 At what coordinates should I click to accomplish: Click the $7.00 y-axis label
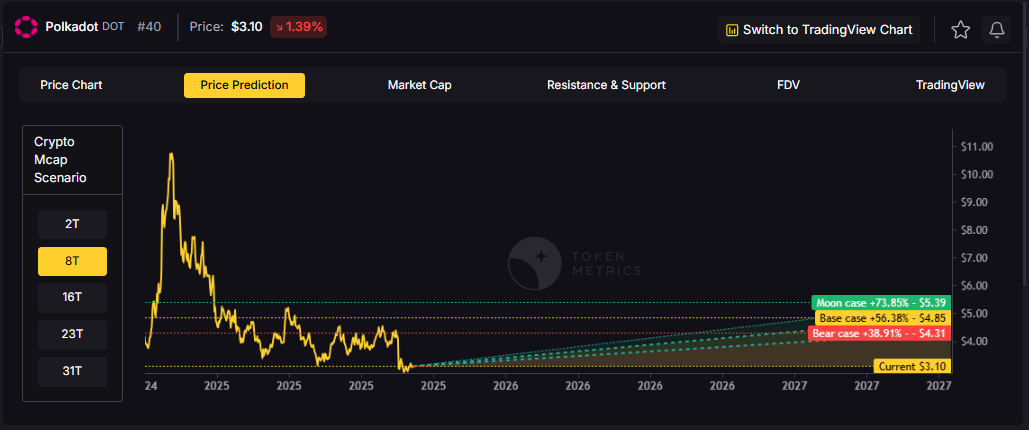(x=976, y=258)
